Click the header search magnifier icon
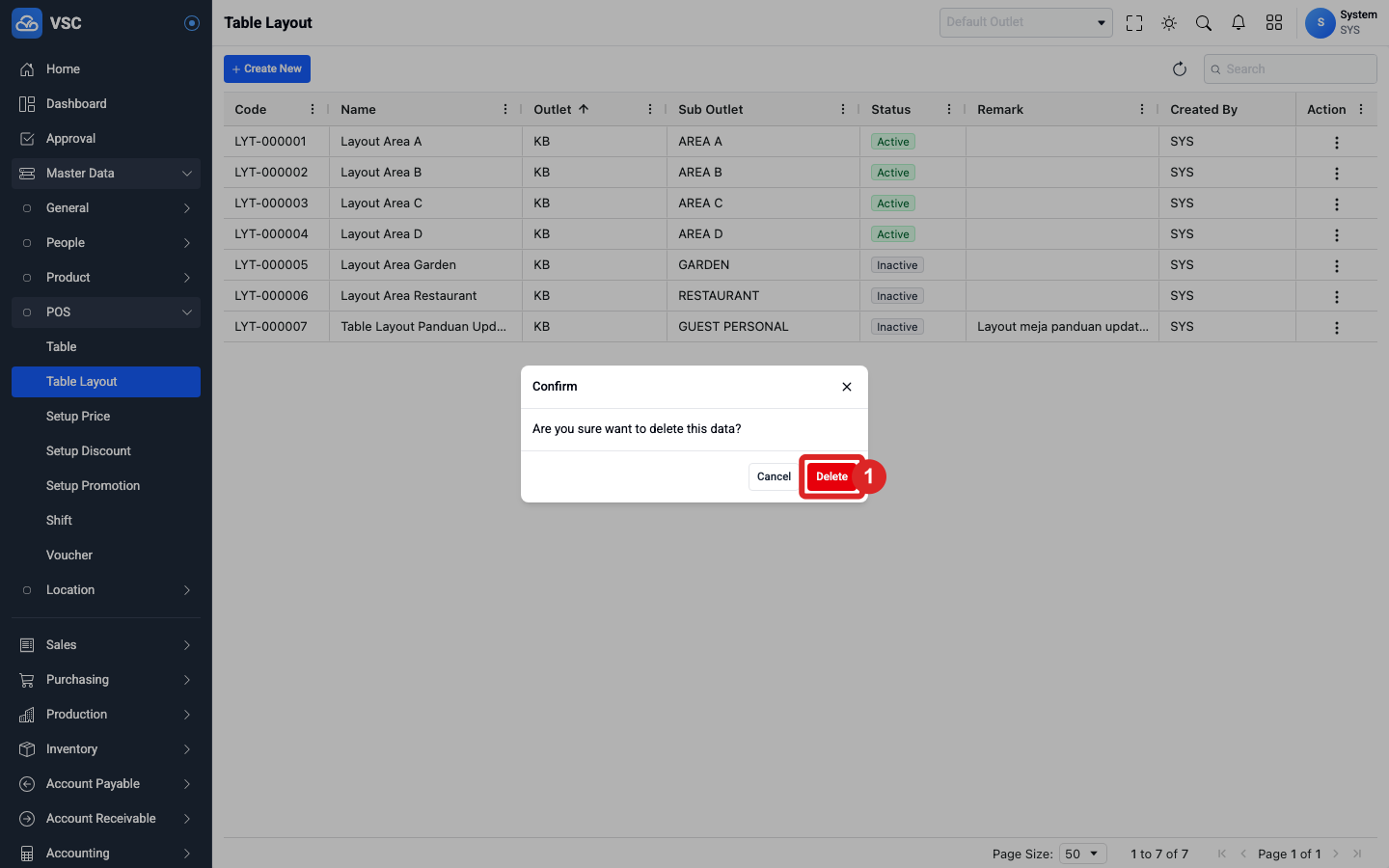Viewport: 1389px width, 868px height. (x=1204, y=23)
